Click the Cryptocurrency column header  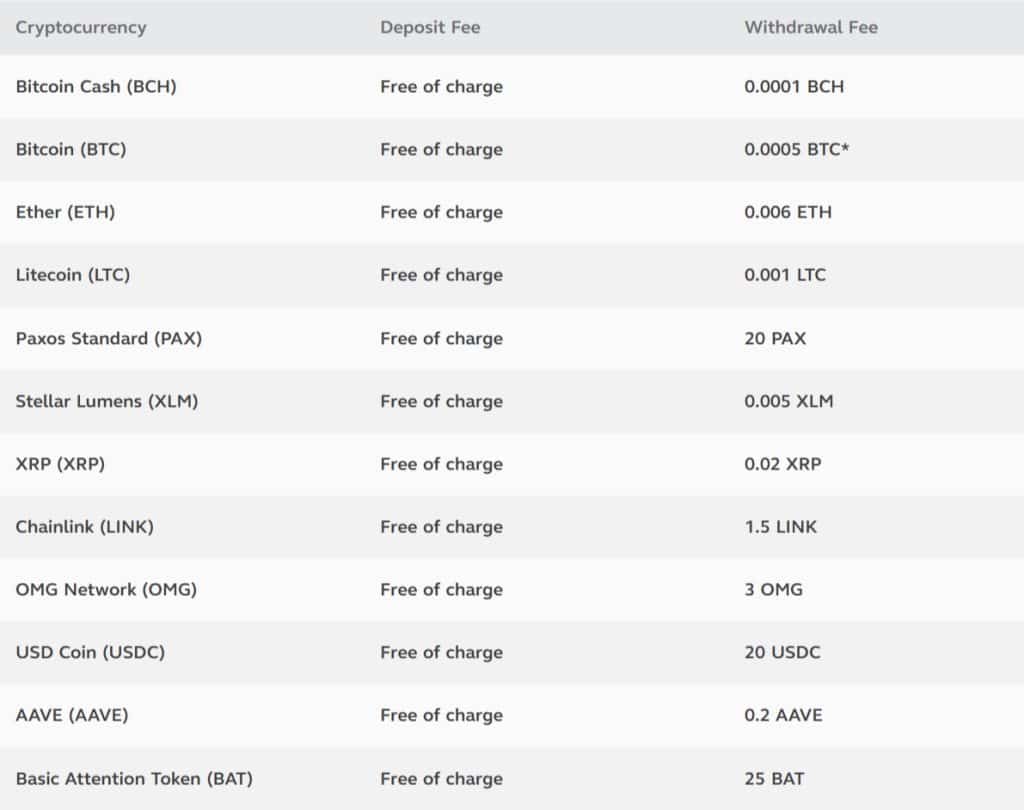(x=81, y=27)
